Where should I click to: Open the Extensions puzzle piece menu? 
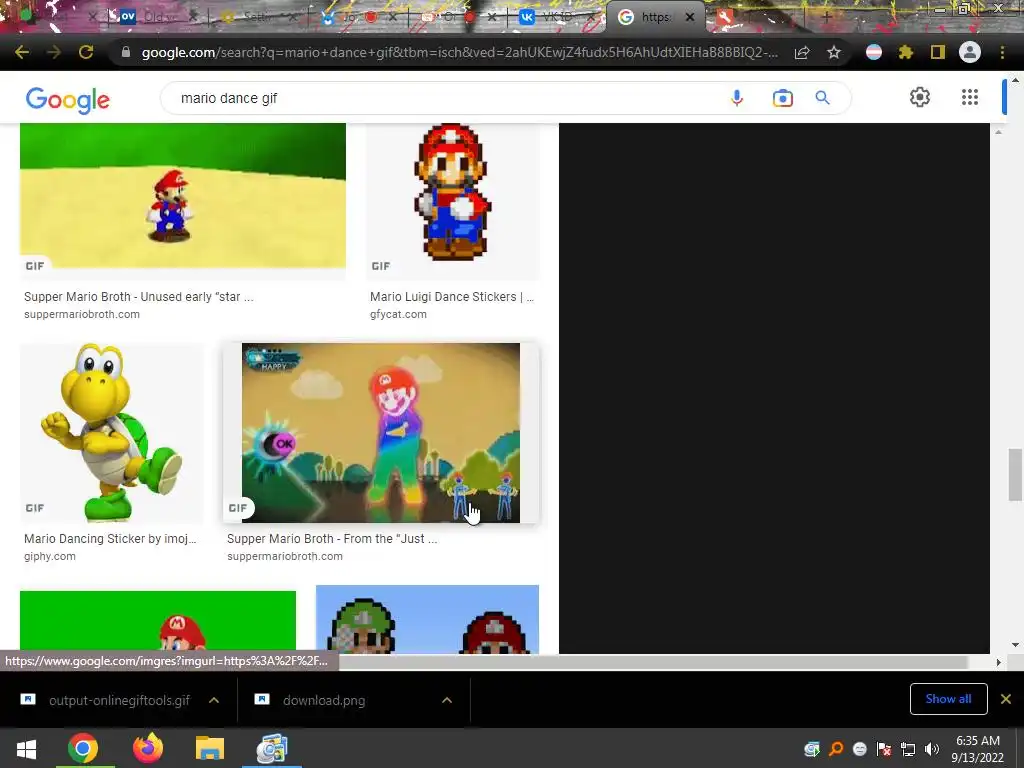tap(906, 52)
